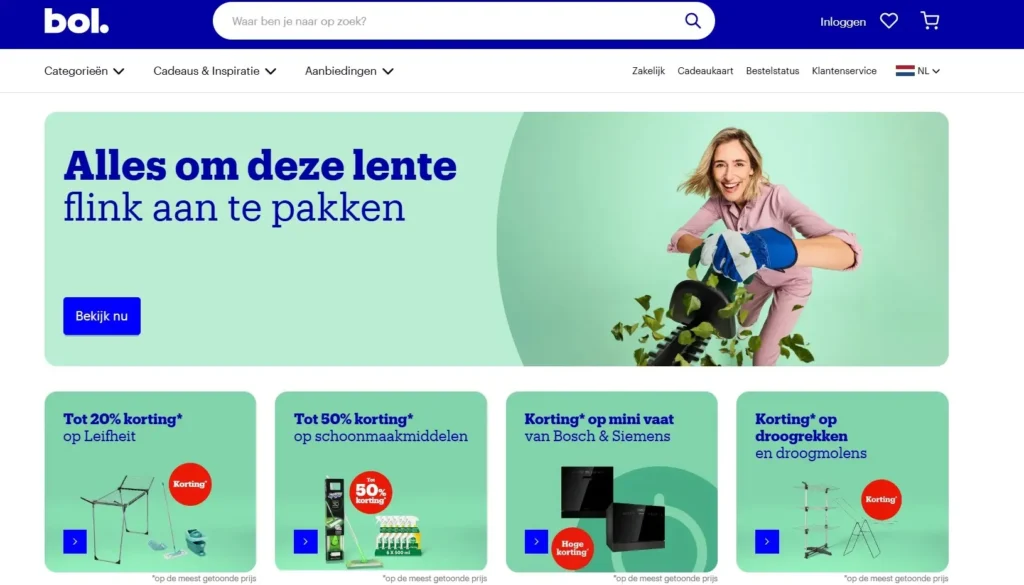Click arrow button on droogrekken card
This screenshot has height=585, width=1024.
[x=767, y=541]
